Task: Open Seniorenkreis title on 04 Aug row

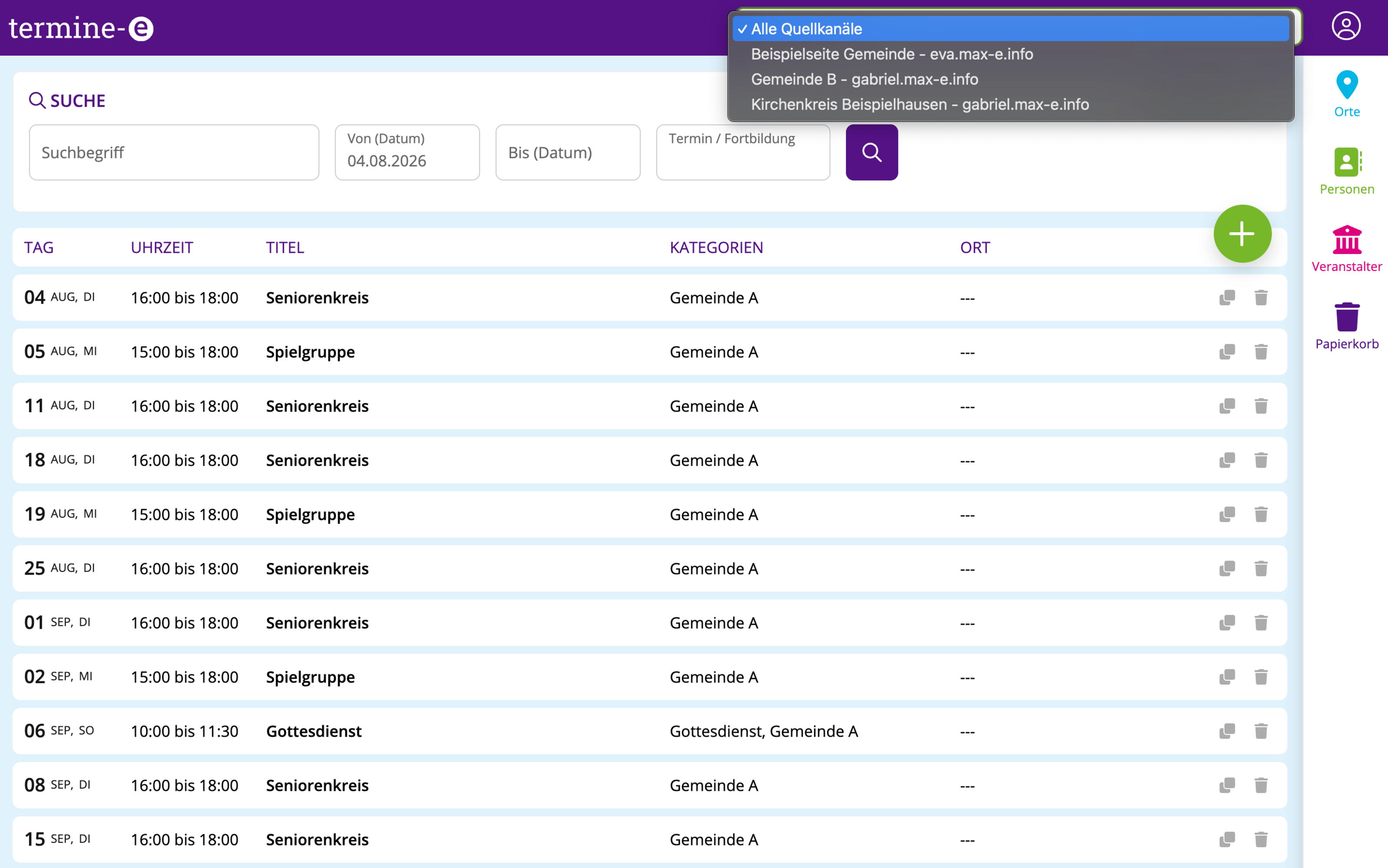Action: pos(317,297)
